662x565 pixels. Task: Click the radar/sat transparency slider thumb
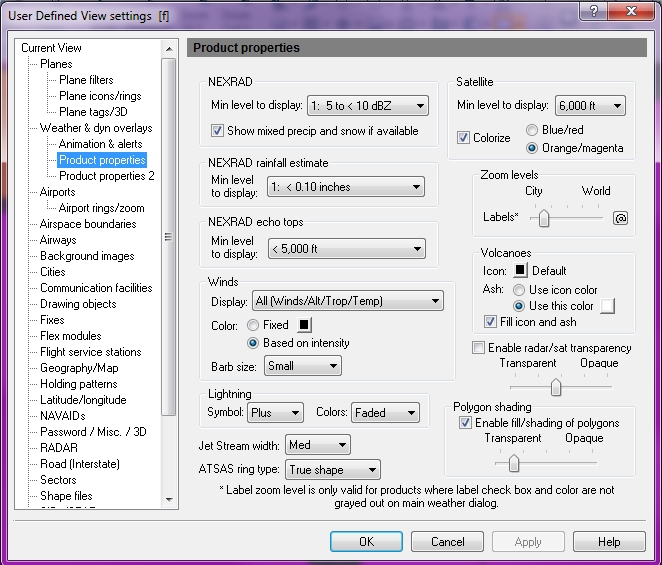tap(556, 387)
